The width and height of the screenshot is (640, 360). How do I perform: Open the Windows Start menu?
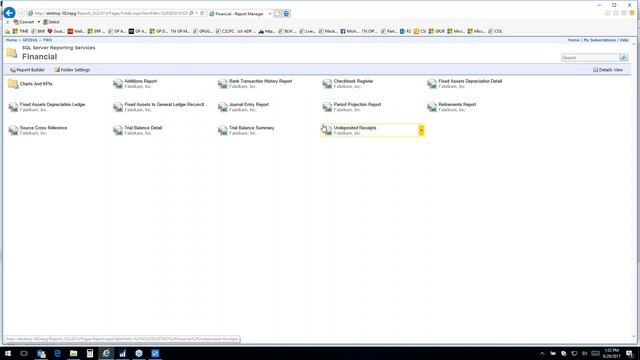pos(8,353)
